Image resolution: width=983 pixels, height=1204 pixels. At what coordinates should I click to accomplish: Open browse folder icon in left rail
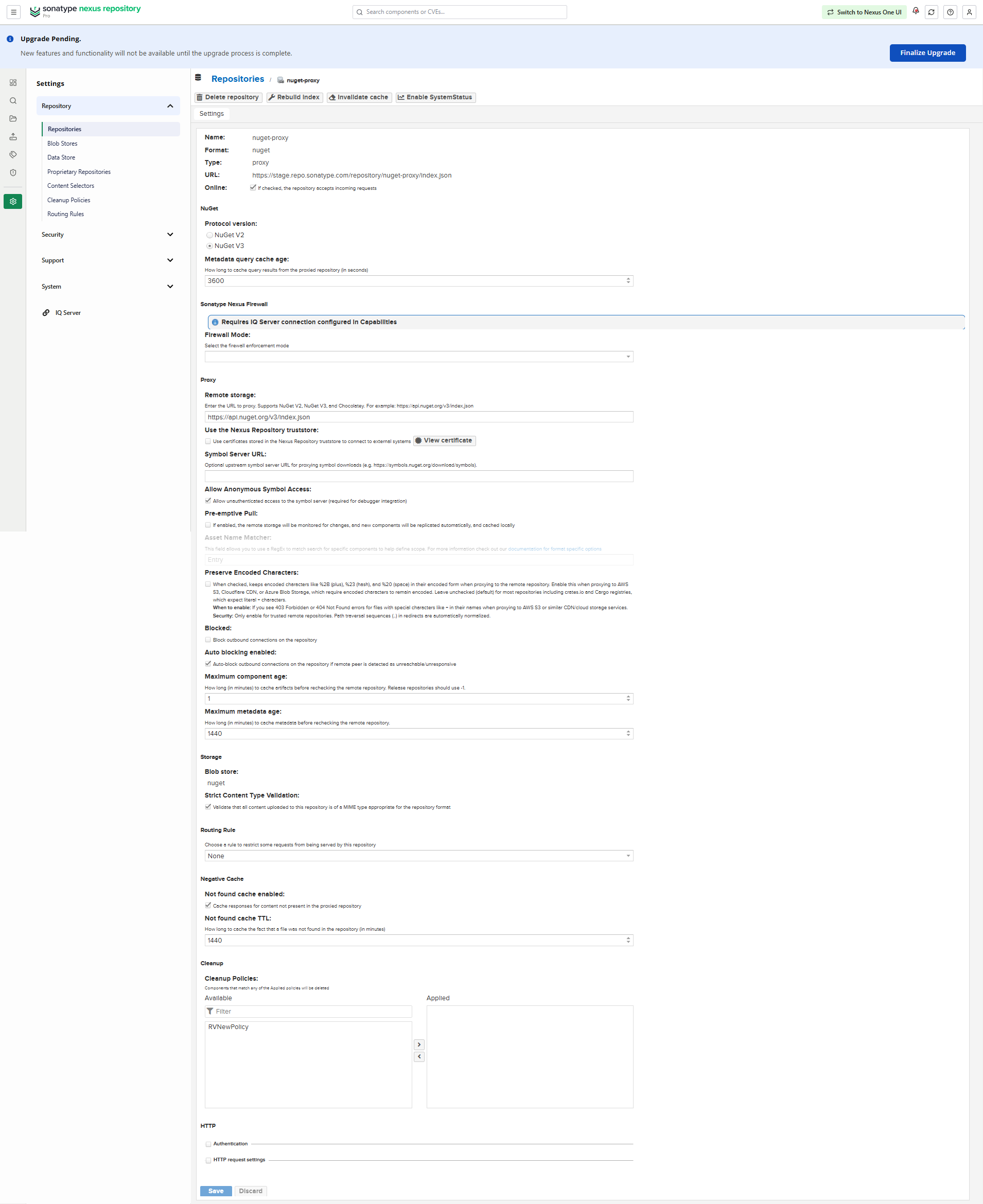click(13, 119)
